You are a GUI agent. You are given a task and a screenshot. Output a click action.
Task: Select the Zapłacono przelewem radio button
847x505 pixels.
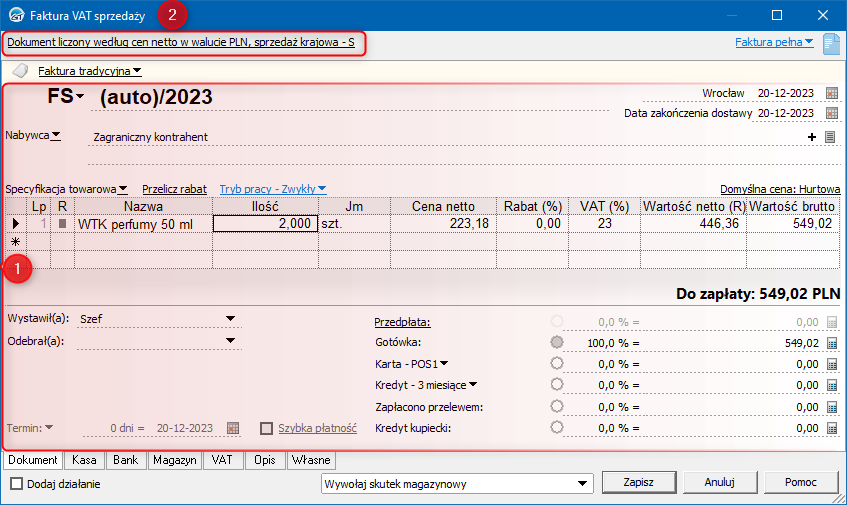pyautogui.click(x=557, y=406)
